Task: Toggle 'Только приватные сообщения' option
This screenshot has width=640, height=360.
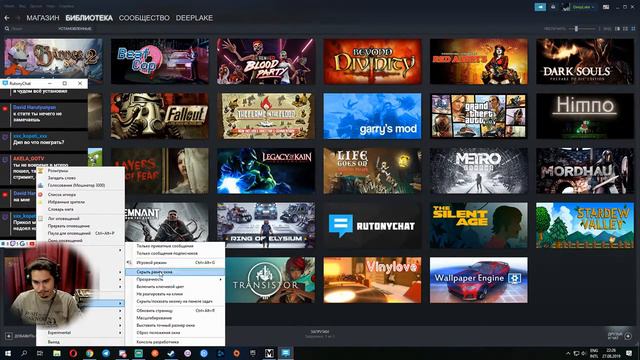Action: coord(175,246)
